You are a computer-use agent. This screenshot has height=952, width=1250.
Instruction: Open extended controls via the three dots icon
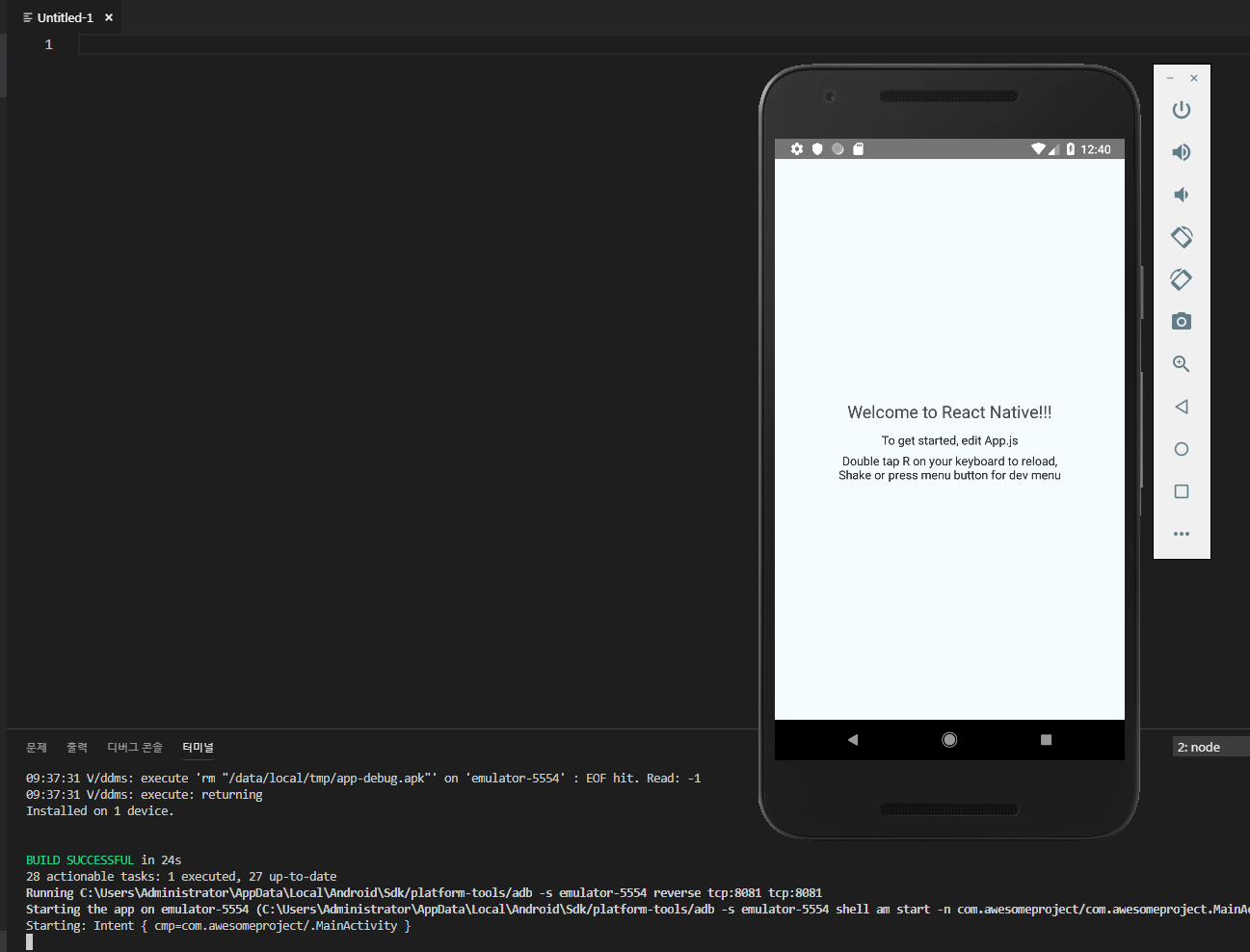[x=1182, y=534]
